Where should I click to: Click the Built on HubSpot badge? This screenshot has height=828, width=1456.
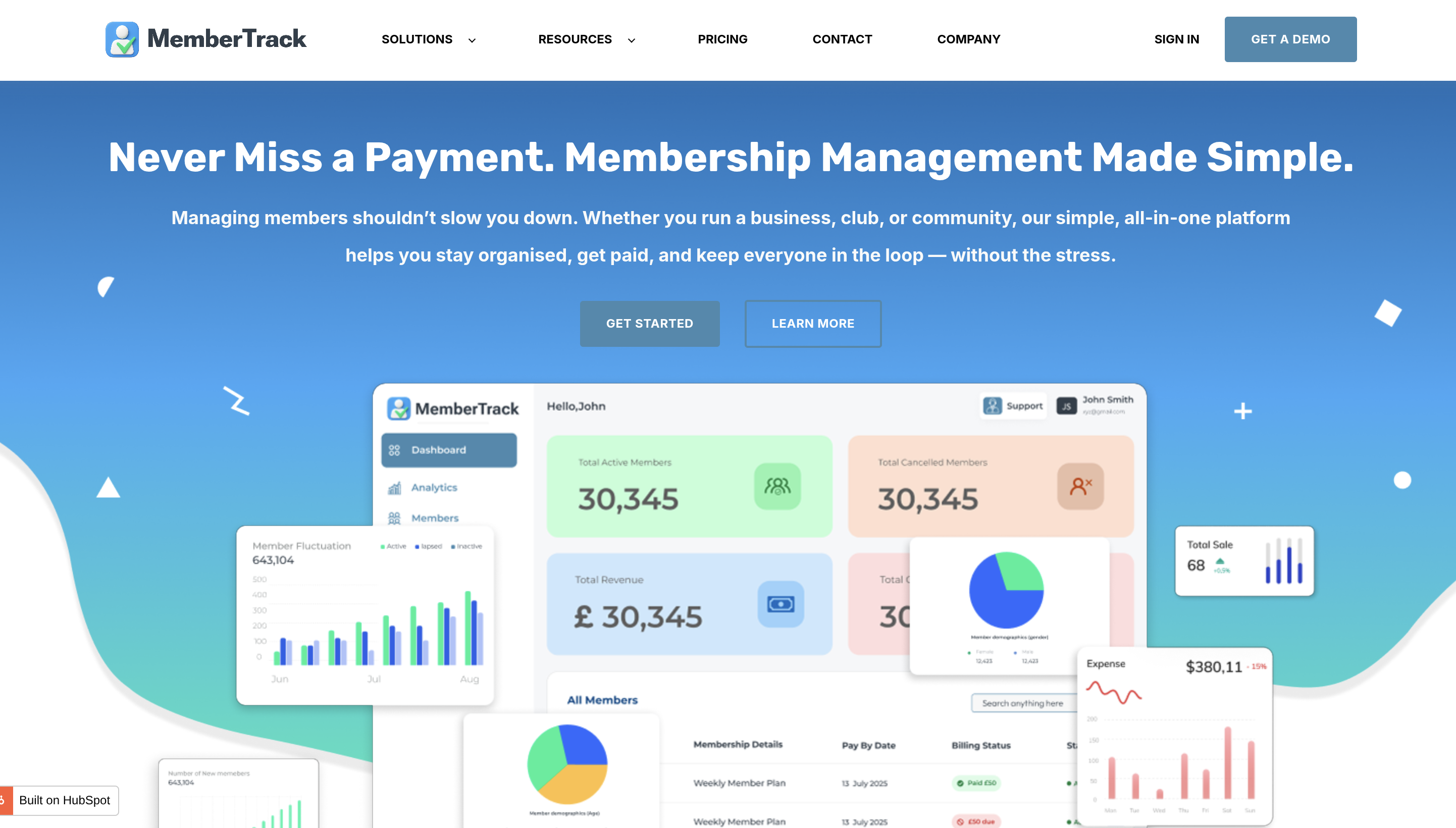coord(59,800)
